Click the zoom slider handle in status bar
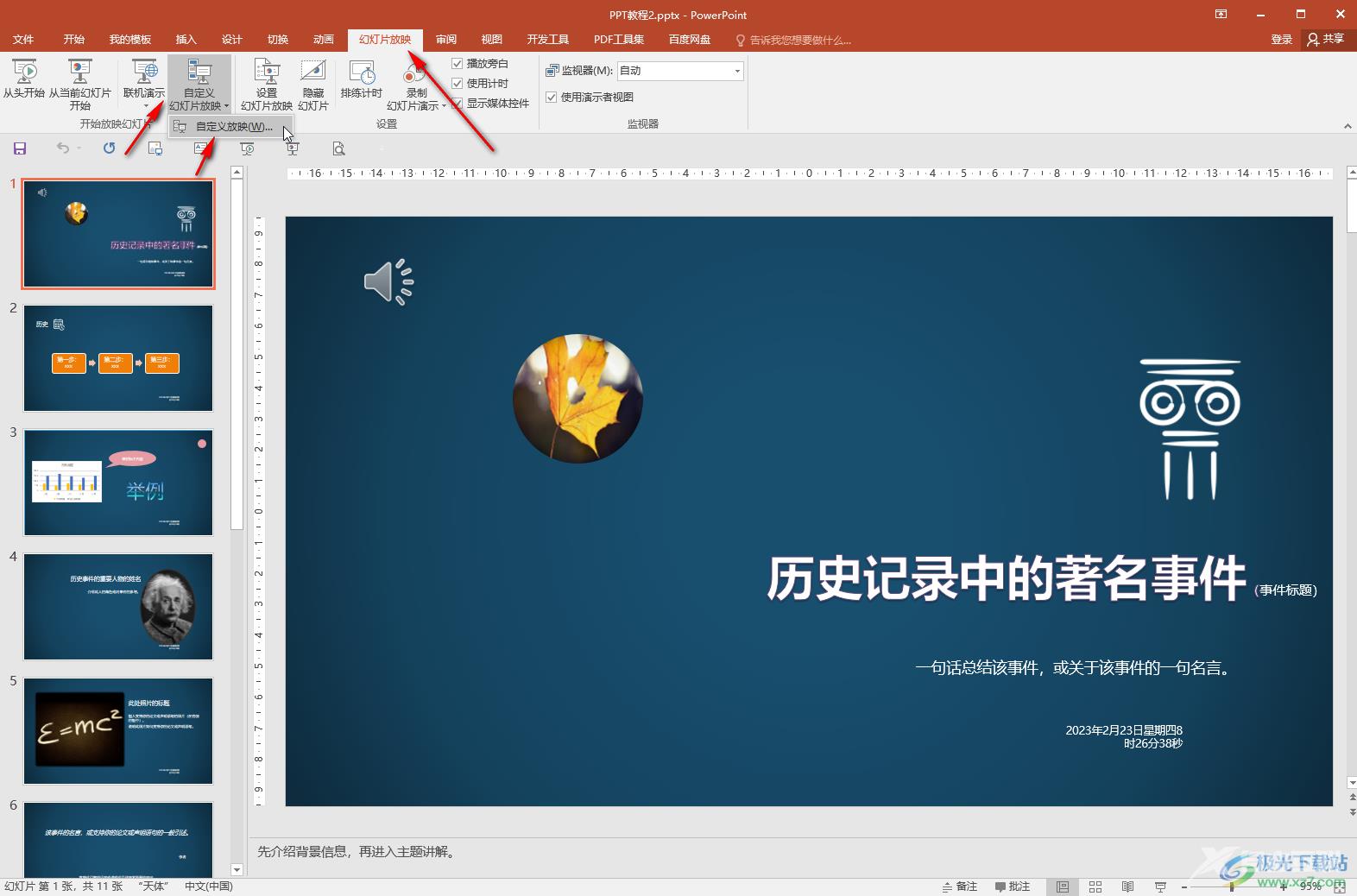The width and height of the screenshot is (1357, 896). tap(1232, 887)
